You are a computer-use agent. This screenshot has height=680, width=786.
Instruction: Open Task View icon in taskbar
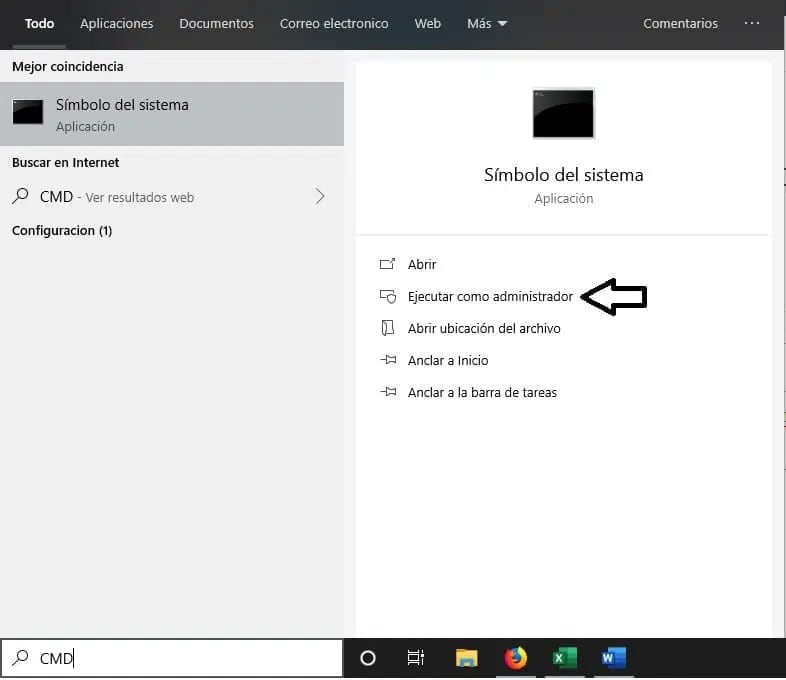coord(416,658)
